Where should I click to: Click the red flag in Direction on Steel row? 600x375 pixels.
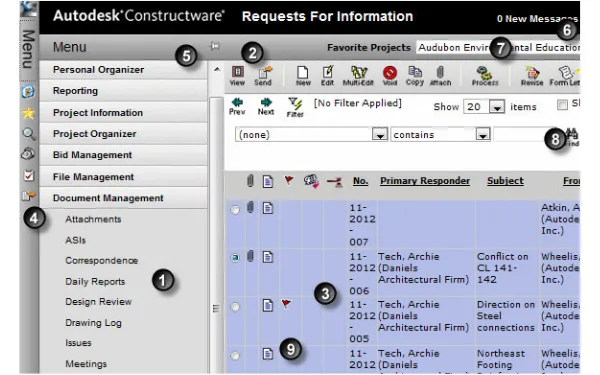286,304
